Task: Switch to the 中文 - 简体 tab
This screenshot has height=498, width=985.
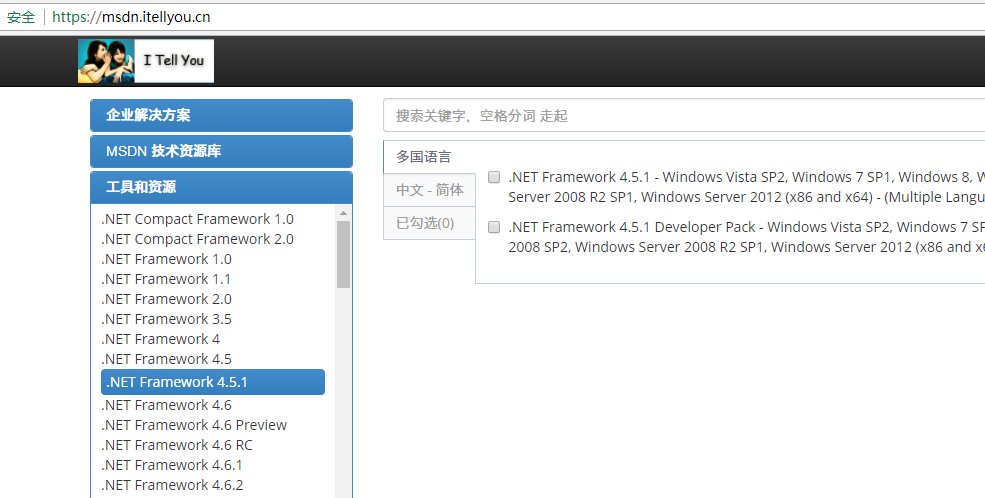Action: 429,190
